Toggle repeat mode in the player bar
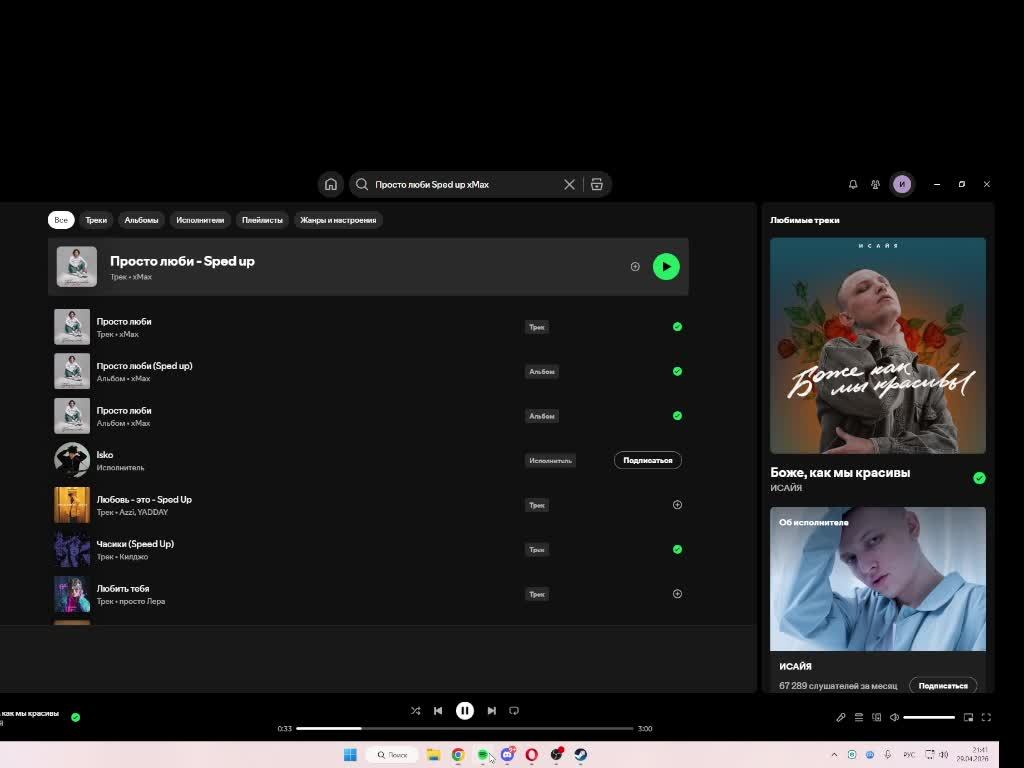The width and height of the screenshot is (1024, 768). [x=514, y=711]
